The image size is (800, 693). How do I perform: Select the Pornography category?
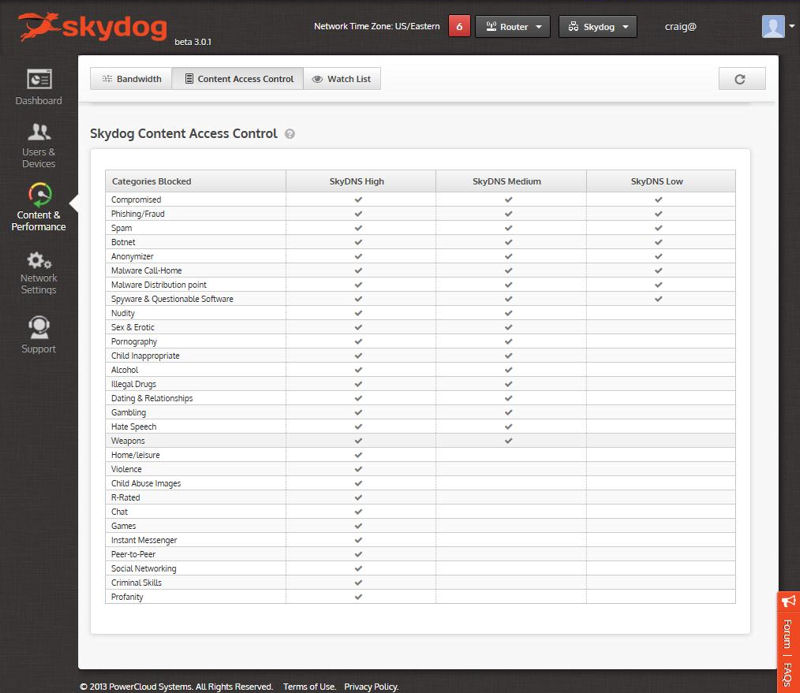(x=134, y=341)
